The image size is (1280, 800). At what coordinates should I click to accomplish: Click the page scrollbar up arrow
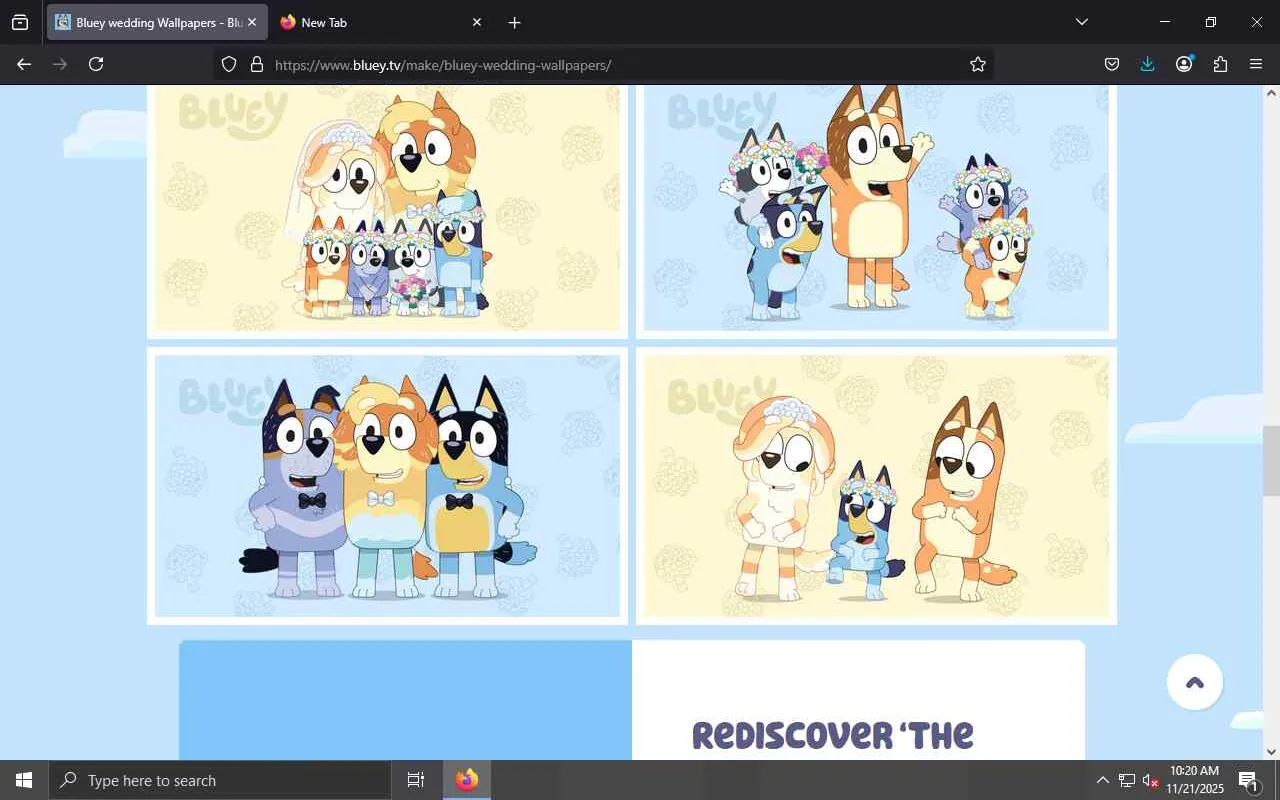coord(1271,93)
